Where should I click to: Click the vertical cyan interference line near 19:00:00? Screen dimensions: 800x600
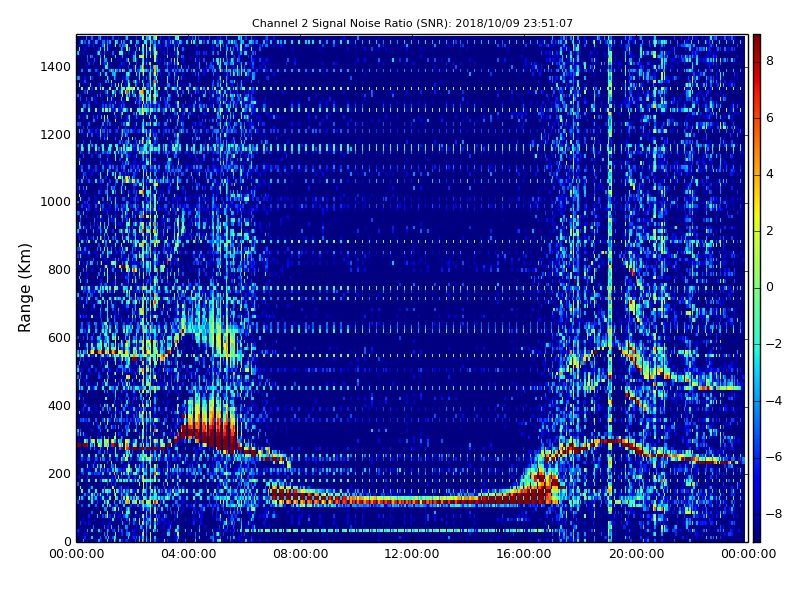pyautogui.click(x=610, y=288)
